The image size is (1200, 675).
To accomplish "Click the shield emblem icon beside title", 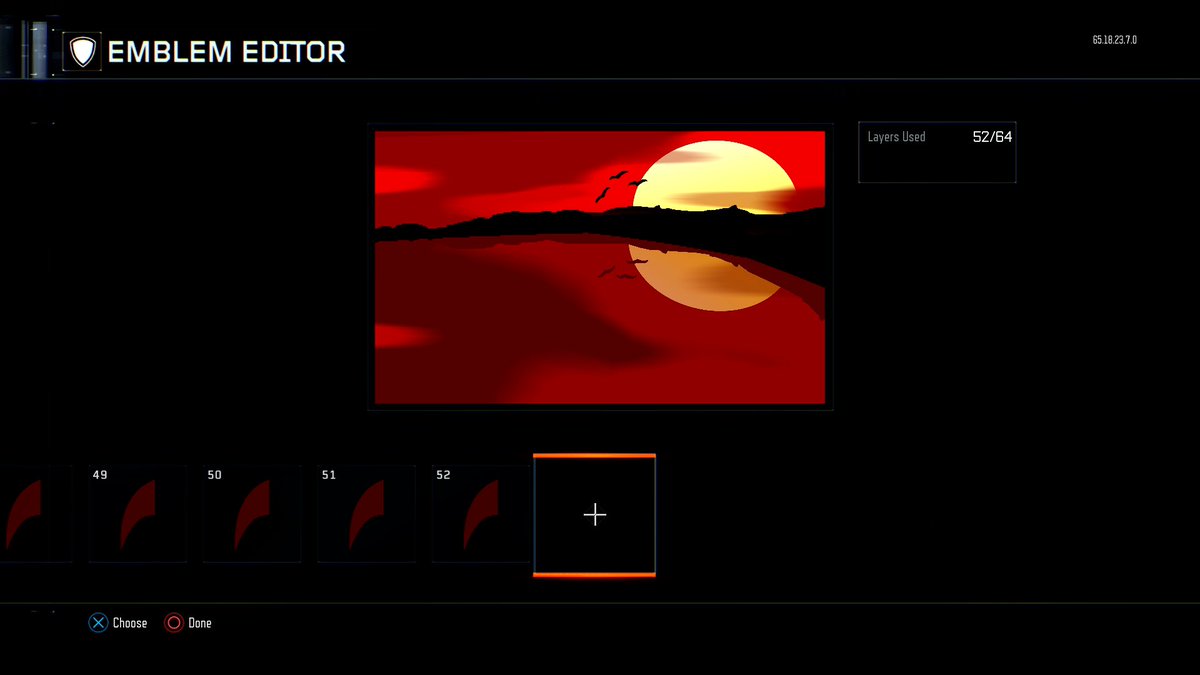I will (83, 51).
